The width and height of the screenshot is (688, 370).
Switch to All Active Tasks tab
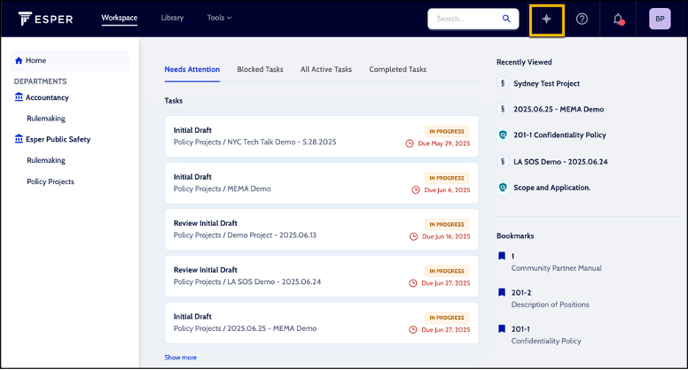pyautogui.click(x=326, y=69)
